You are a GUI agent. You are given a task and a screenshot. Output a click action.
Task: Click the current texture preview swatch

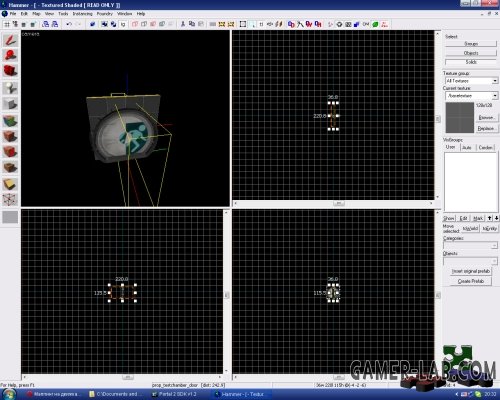pos(460,117)
